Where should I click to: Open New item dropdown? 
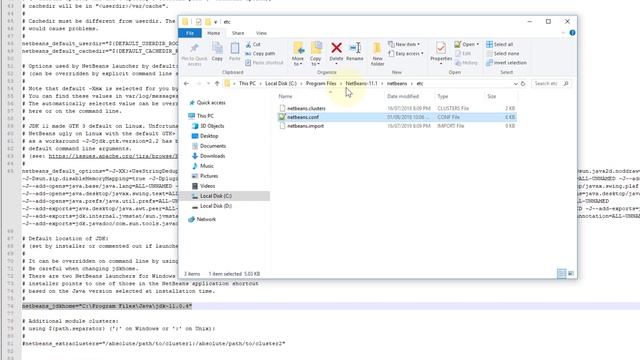404,44
